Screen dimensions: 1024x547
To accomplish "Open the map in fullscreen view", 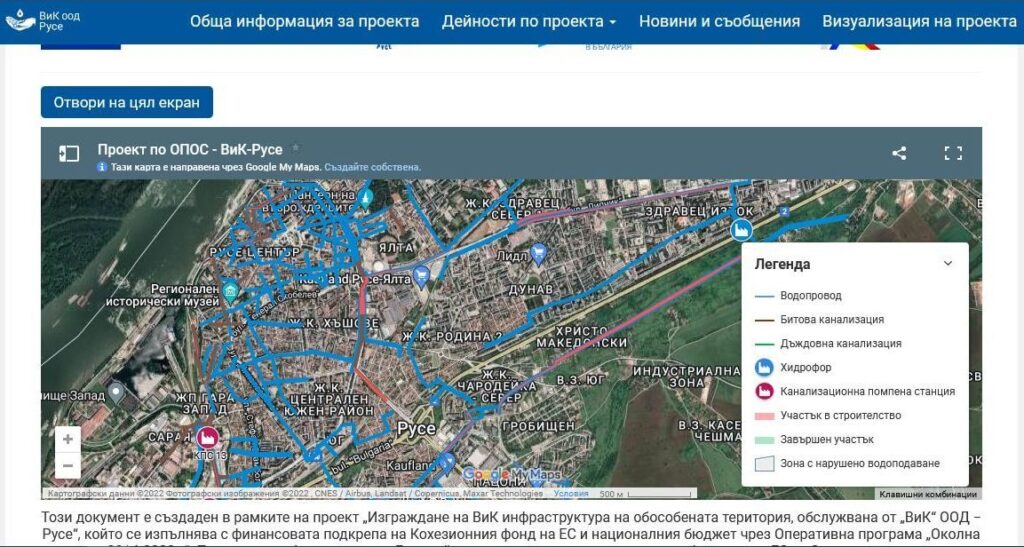I will pyautogui.click(x=953, y=153).
